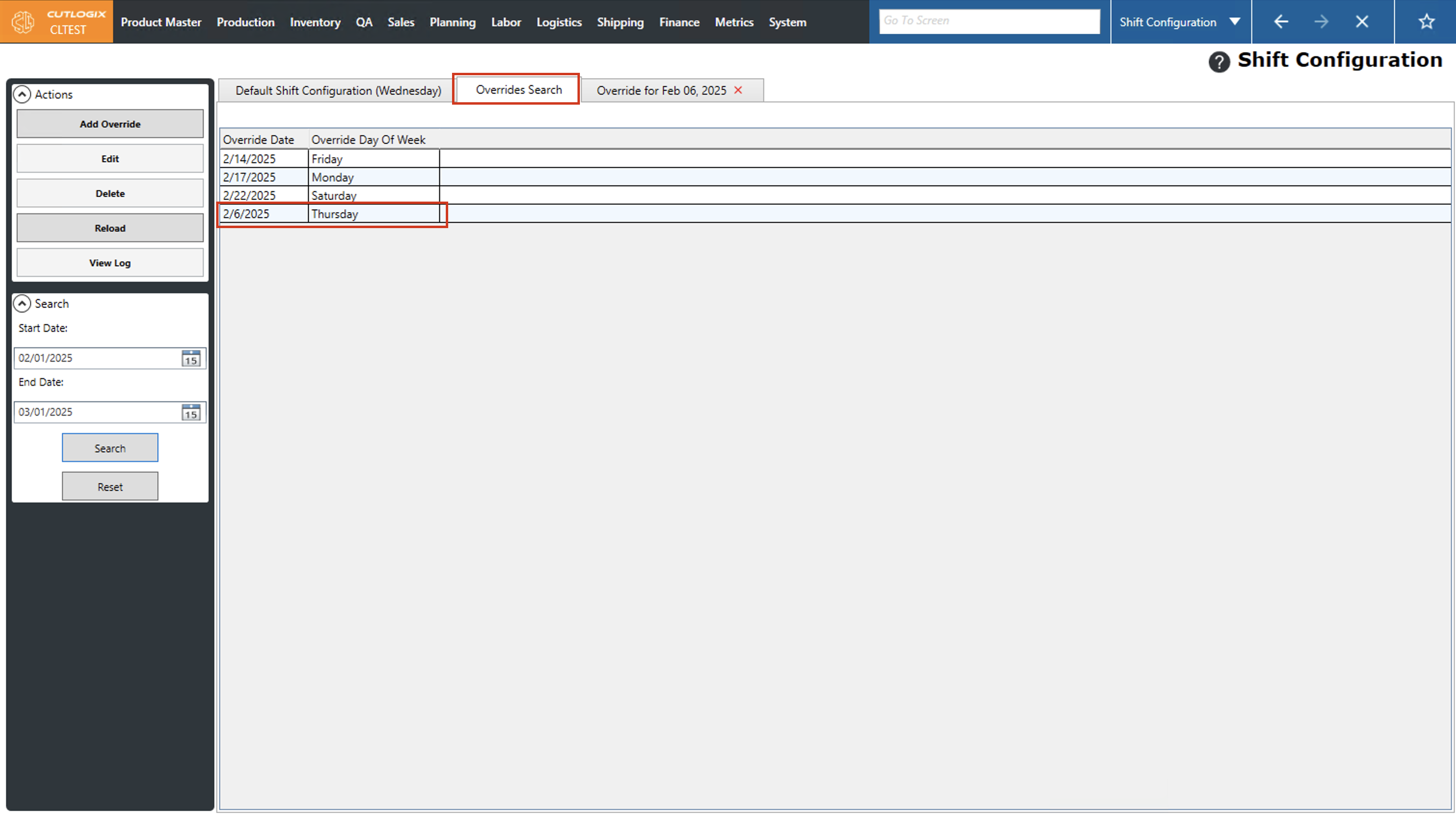Click the Go To Screen input field
1456x815 pixels.
pyautogui.click(x=989, y=22)
